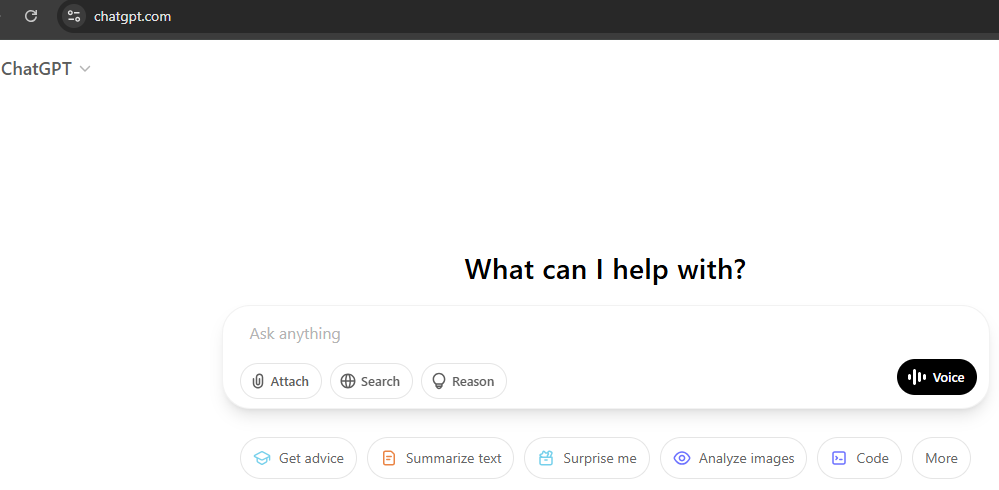Click the paperclip Attach icon
The height and width of the screenshot is (490, 999).
pyautogui.click(x=258, y=381)
